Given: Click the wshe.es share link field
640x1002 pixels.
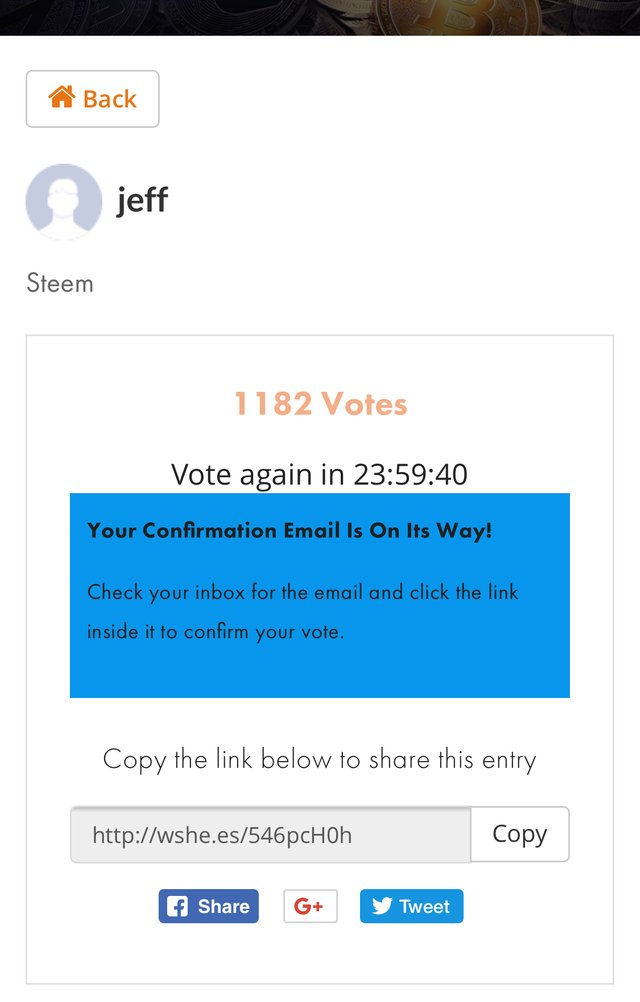Looking at the screenshot, I should coord(270,835).
